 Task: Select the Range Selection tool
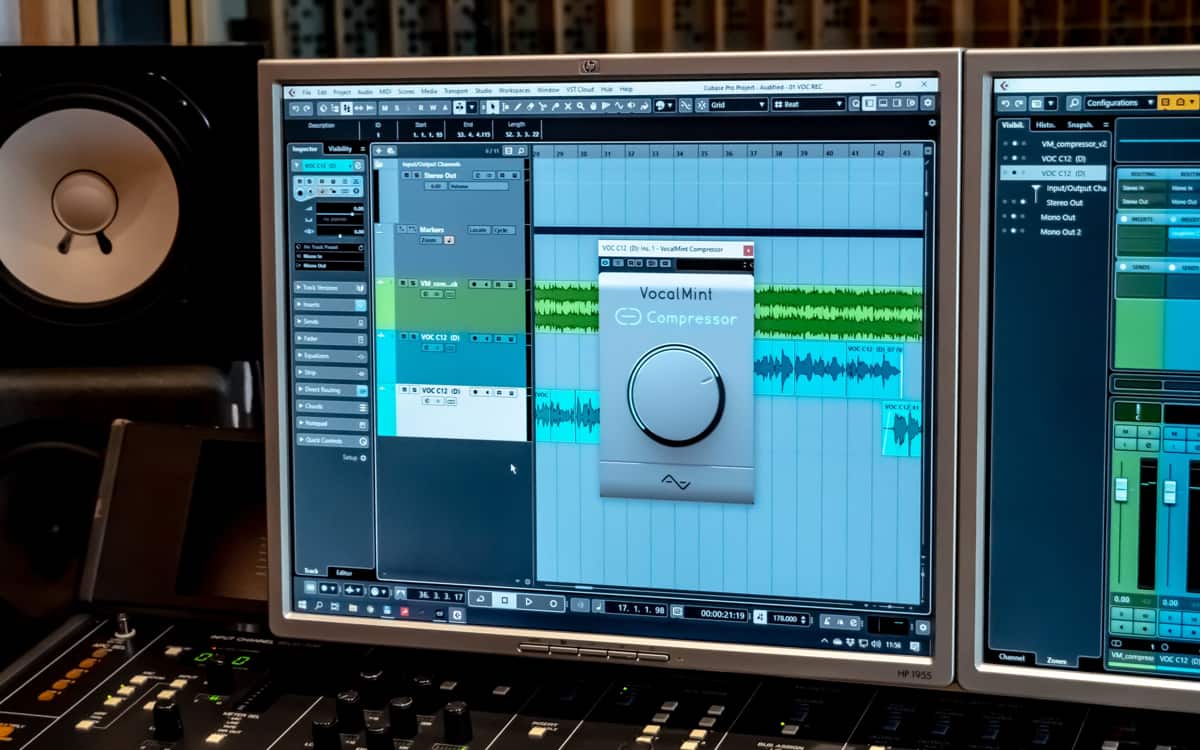[x=505, y=106]
